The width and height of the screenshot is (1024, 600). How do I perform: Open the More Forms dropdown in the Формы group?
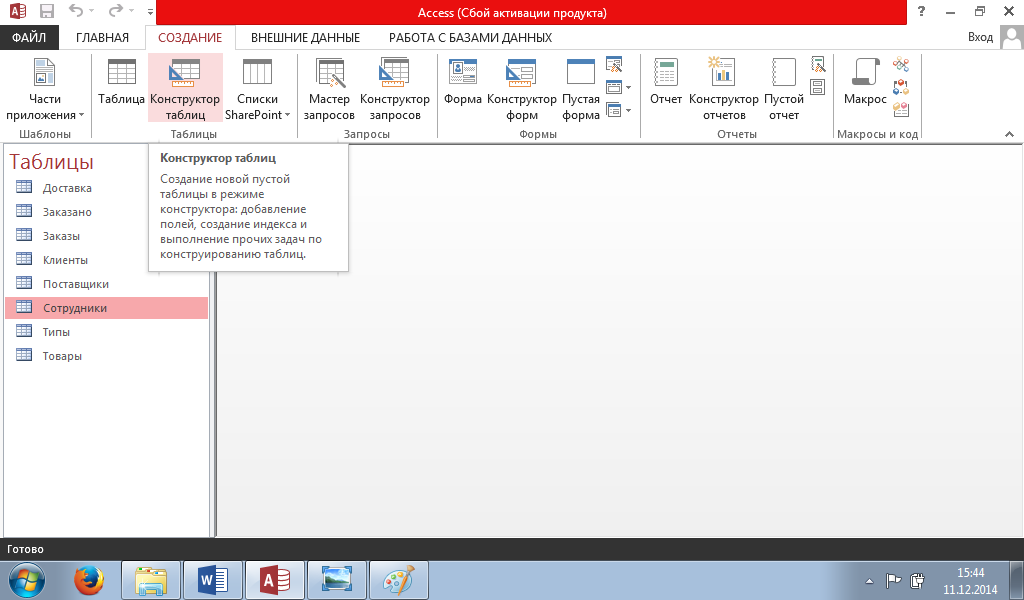click(x=618, y=110)
